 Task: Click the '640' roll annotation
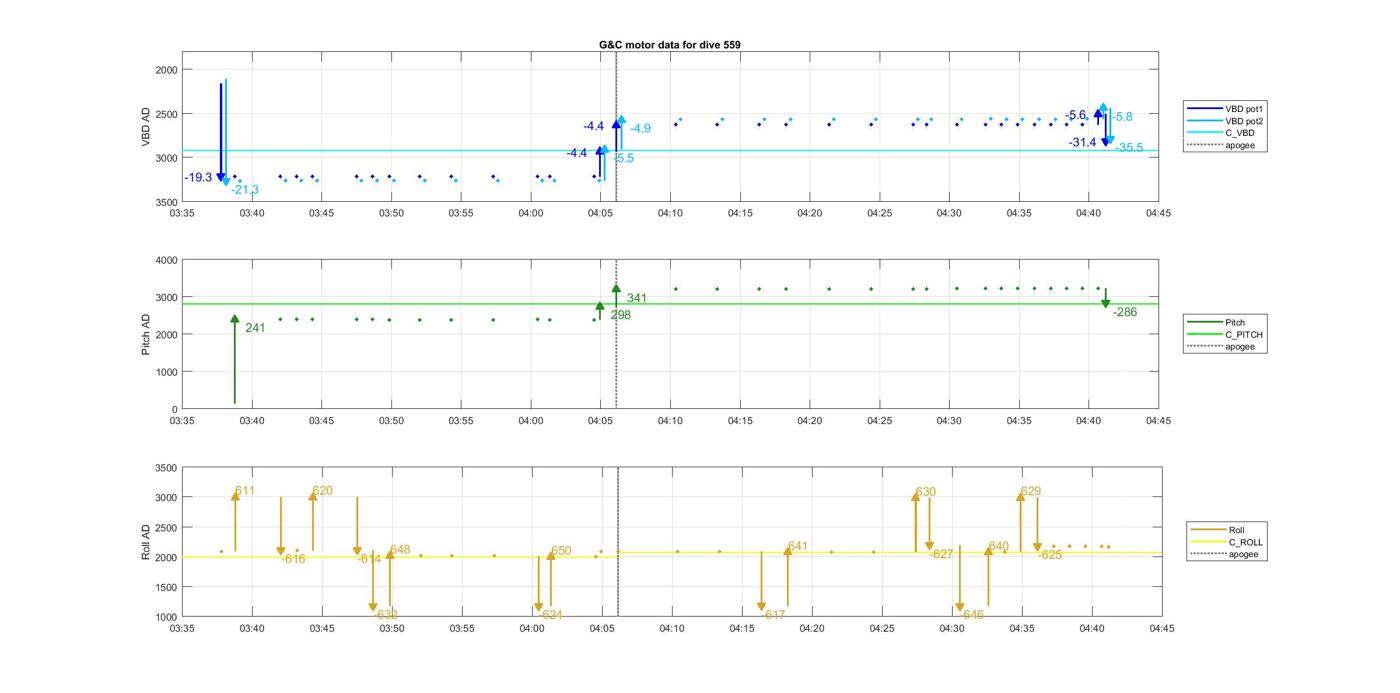[x=999, y=546]
